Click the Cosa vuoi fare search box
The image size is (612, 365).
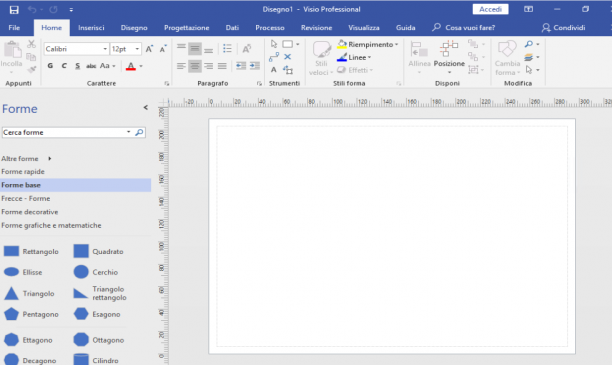464,28
